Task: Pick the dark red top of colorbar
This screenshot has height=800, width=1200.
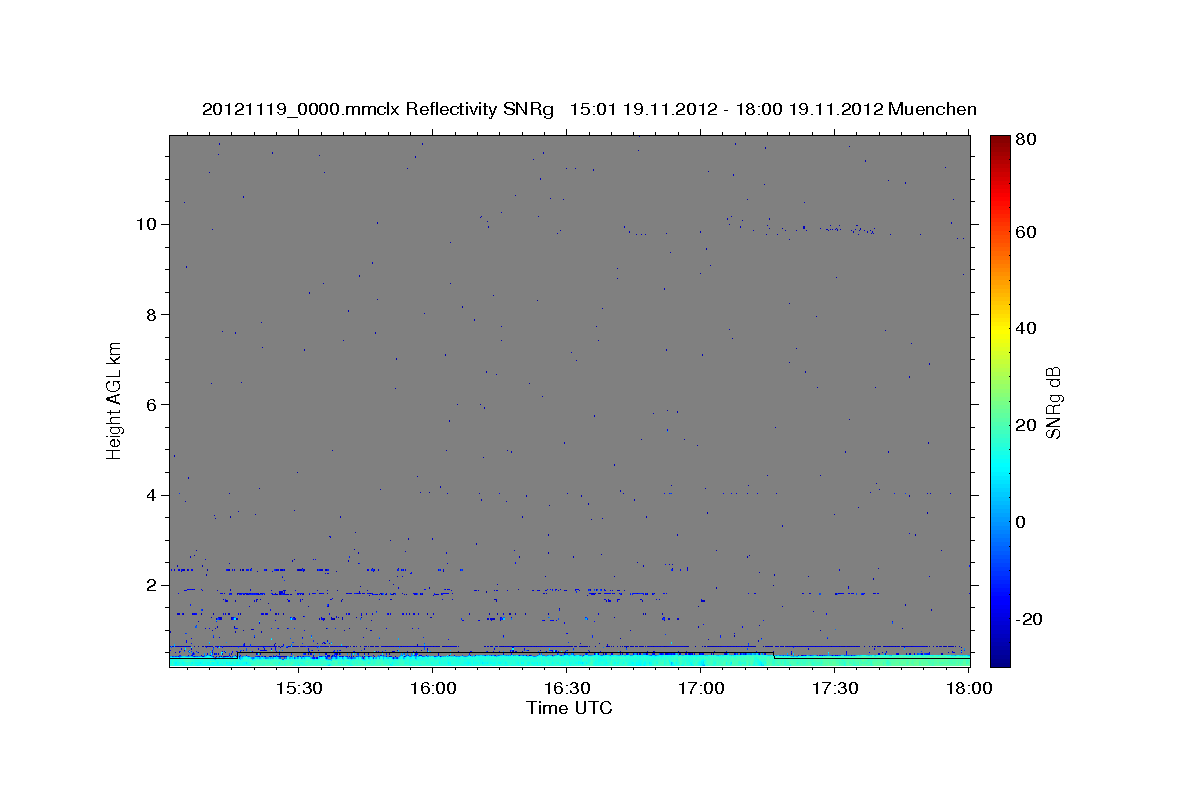Action: tap(1000, 142)
